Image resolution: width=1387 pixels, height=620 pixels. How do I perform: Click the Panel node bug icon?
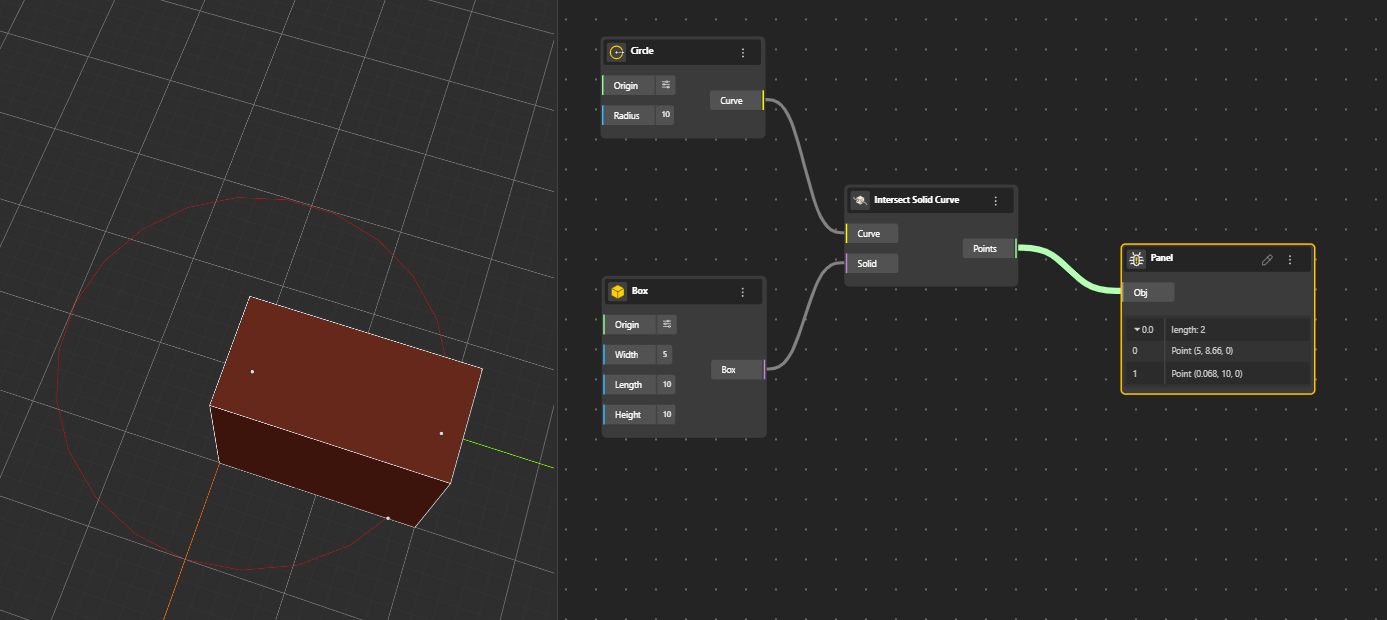tap(1136, 259)
